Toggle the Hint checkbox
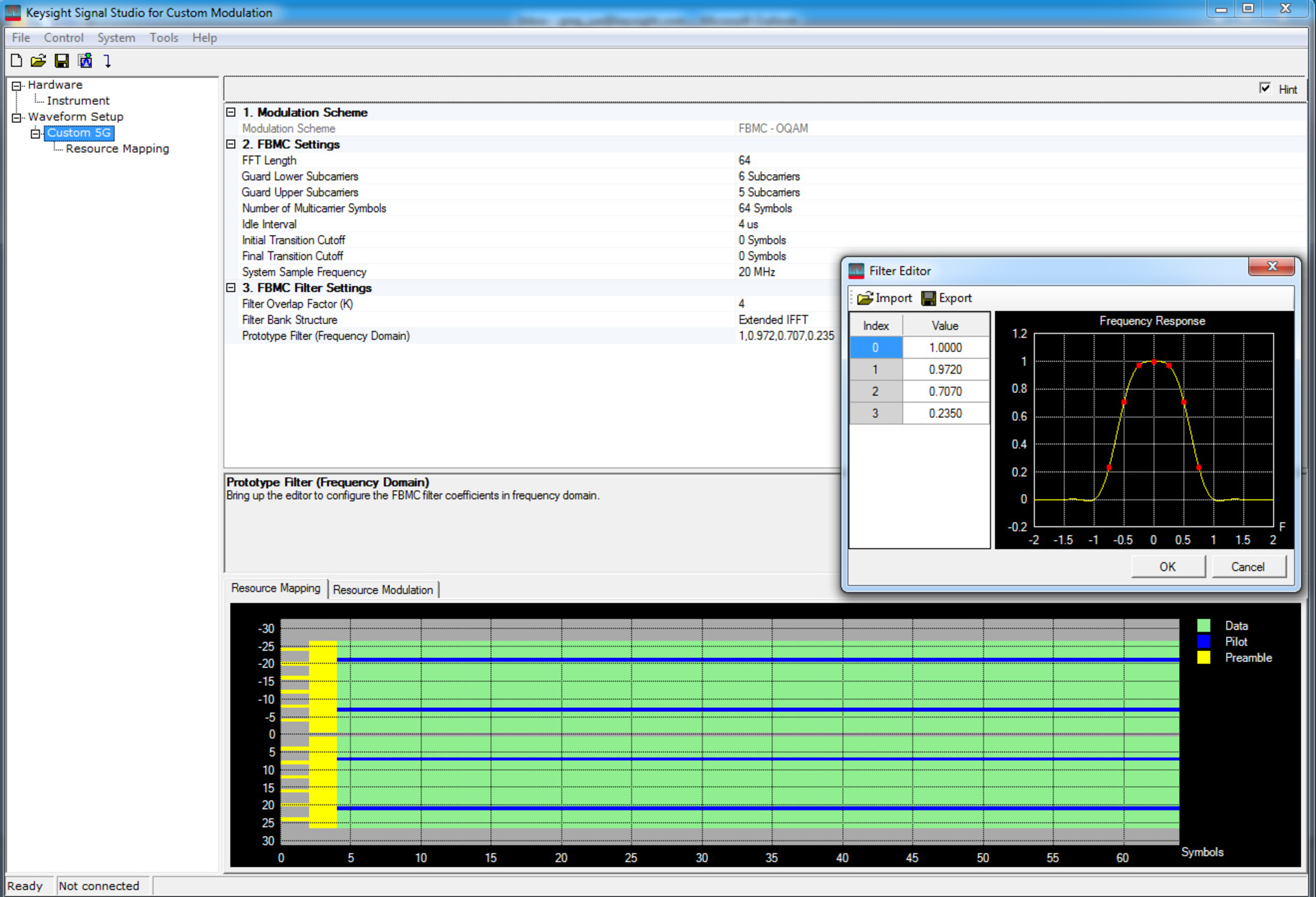Image resolution: width=1316 pixels, height=897 pixels. [1265, 88]
